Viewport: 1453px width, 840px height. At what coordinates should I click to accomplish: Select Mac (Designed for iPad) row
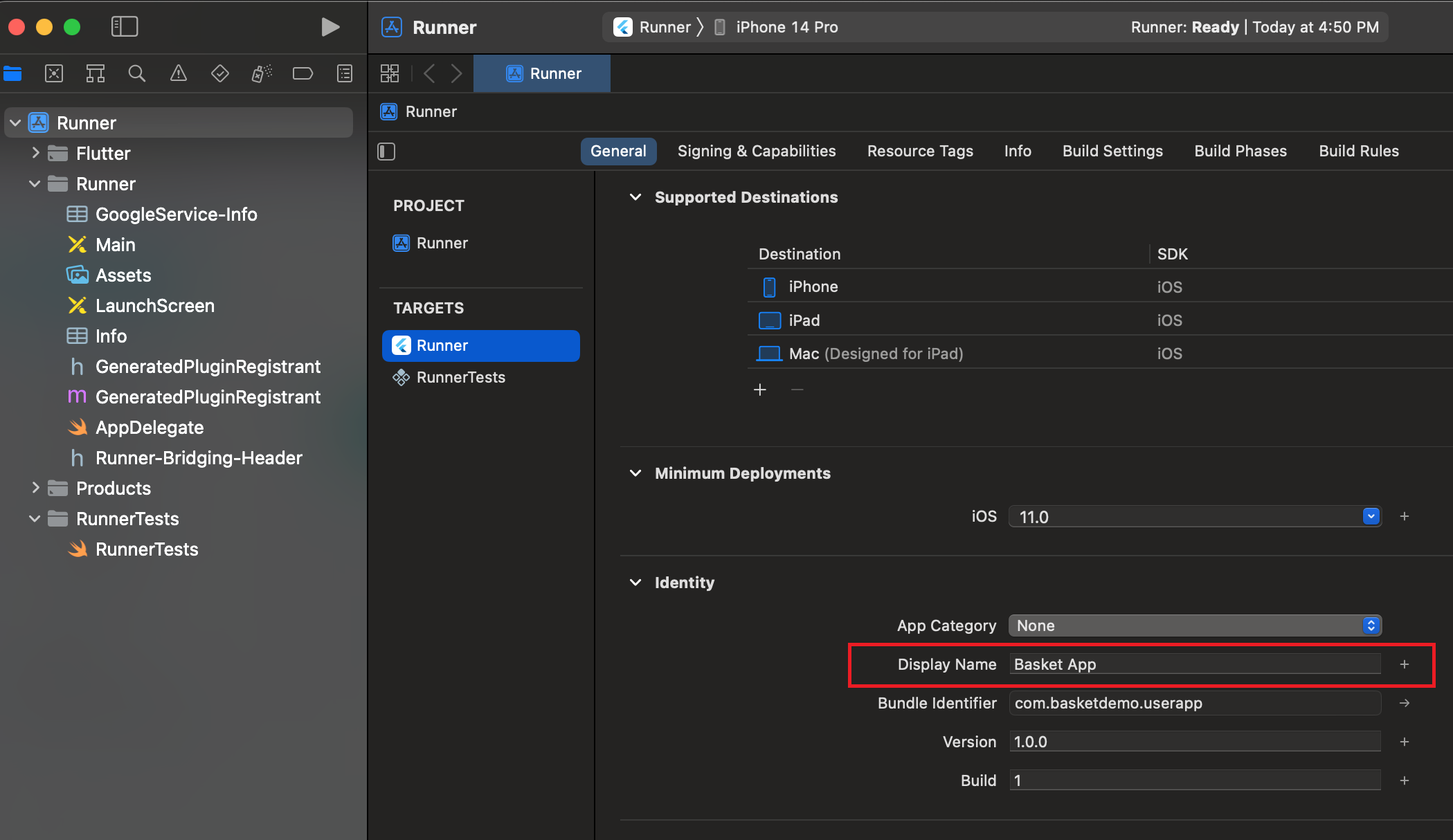(x=1099, y=354)
